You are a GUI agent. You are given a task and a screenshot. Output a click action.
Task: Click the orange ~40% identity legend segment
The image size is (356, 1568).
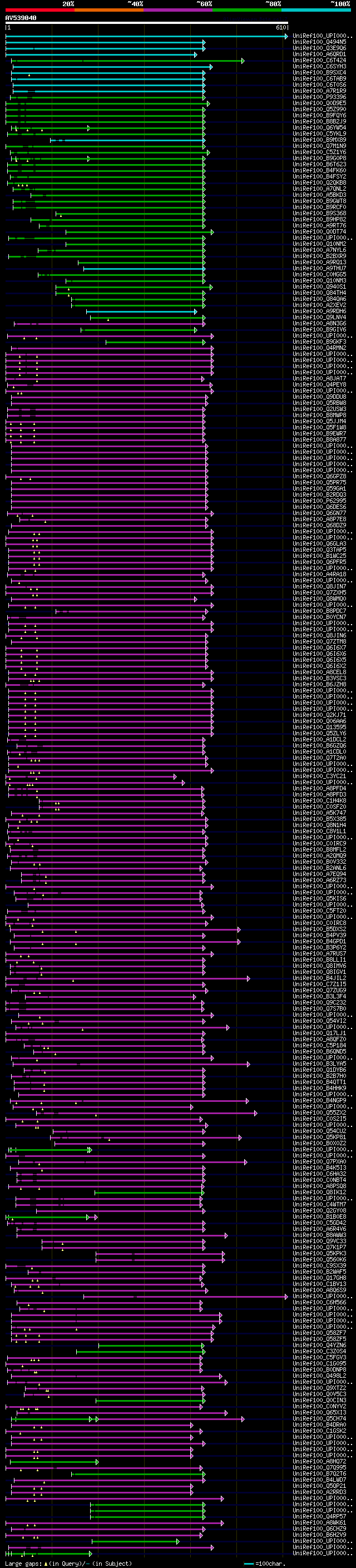coord(109,10)
